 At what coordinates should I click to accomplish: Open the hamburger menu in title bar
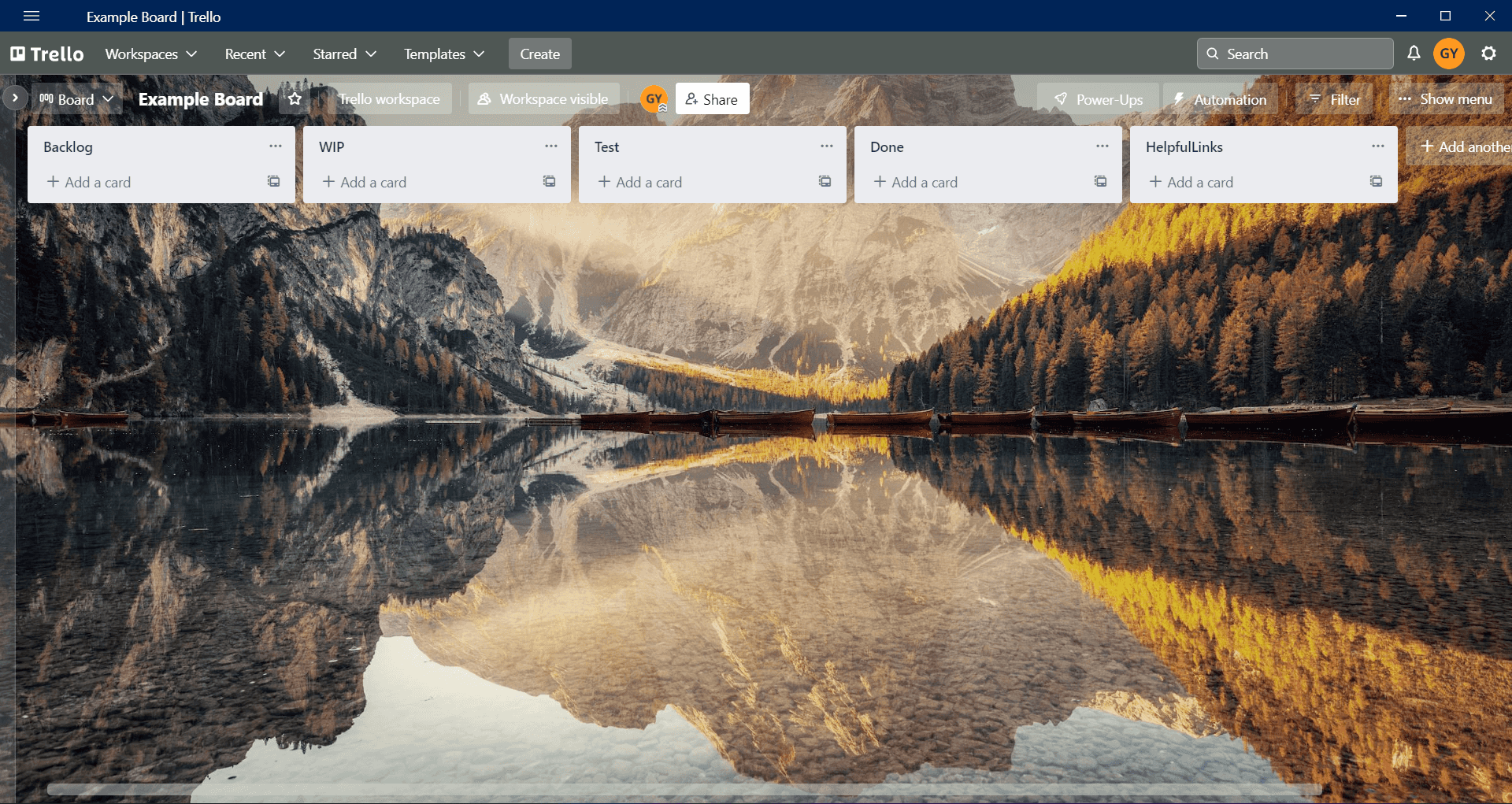(31, 17)
